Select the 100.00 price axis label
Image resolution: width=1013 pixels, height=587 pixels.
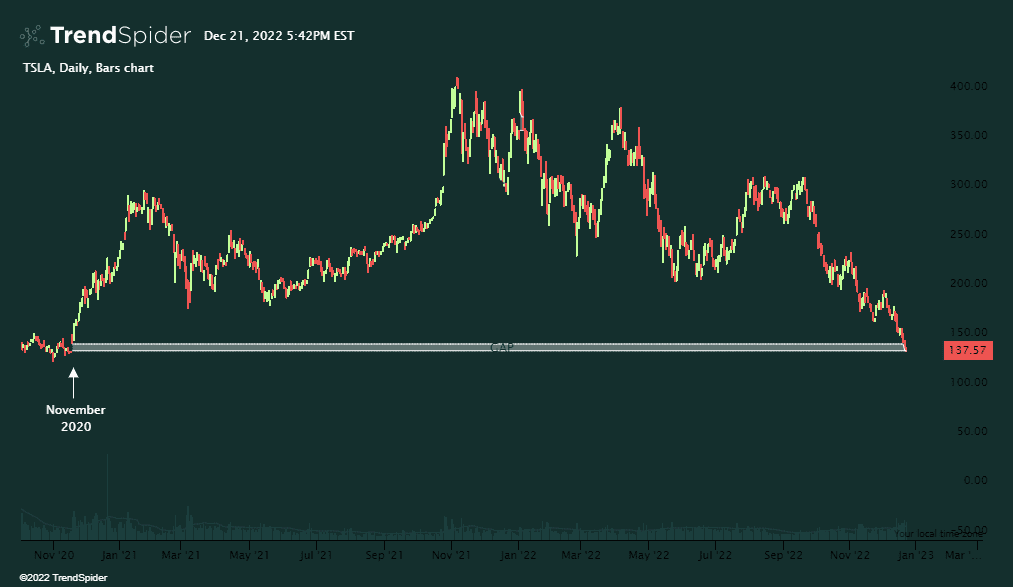[x=968, y=382]
